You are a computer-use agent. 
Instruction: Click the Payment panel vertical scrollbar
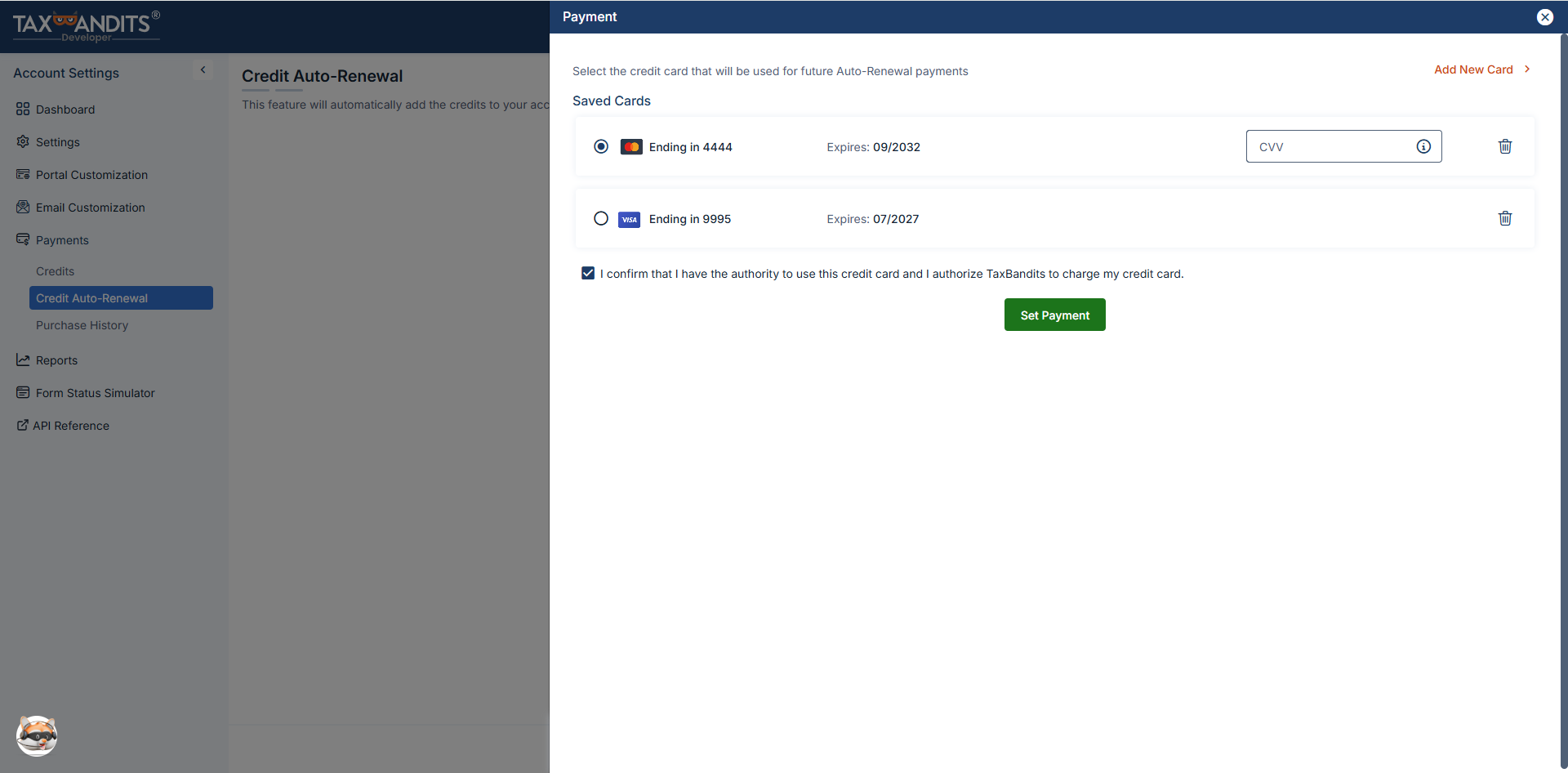[x=1563, y=400]
